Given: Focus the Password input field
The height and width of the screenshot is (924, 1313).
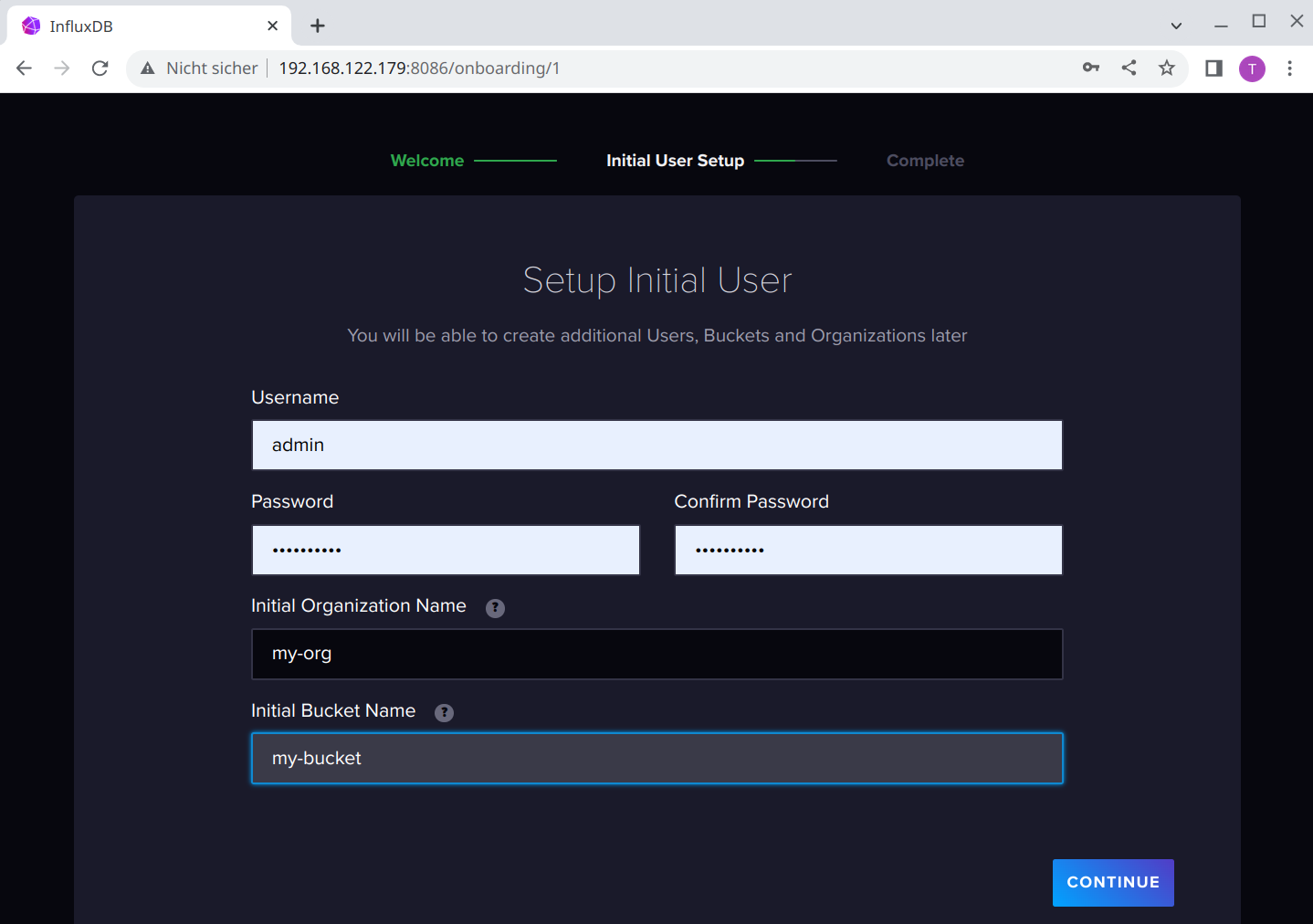Looking at the screenshot, I should point(446,550).
